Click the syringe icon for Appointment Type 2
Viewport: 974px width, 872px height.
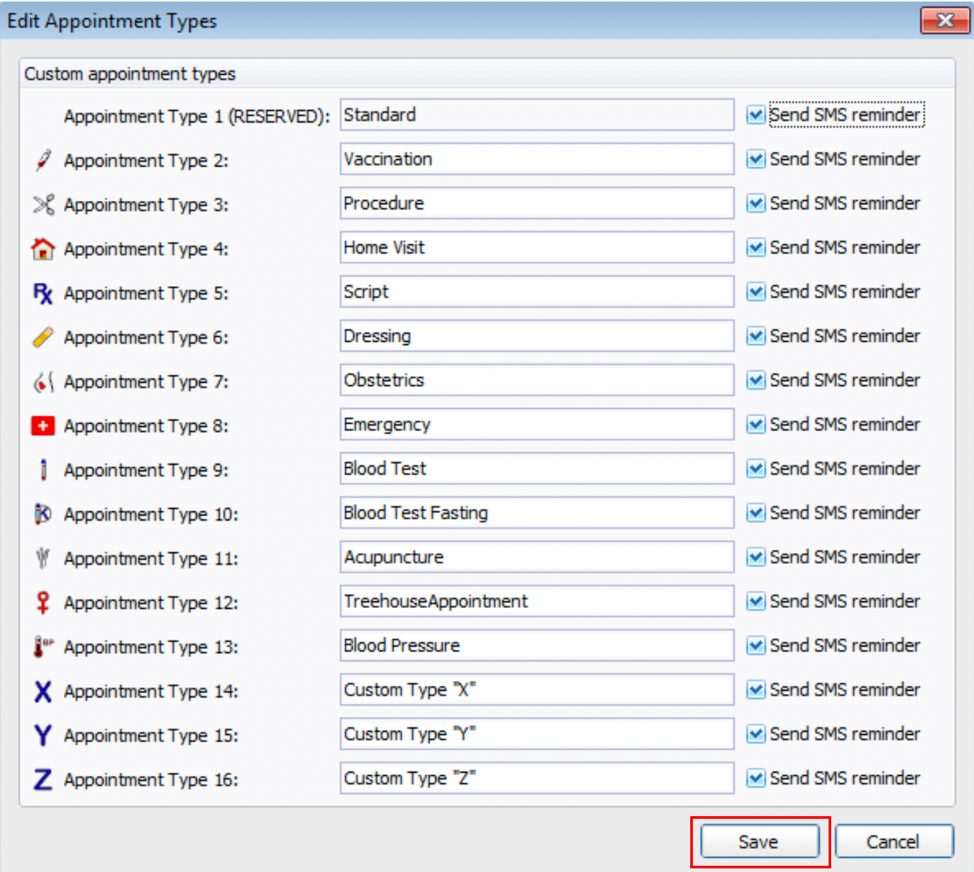43,160
